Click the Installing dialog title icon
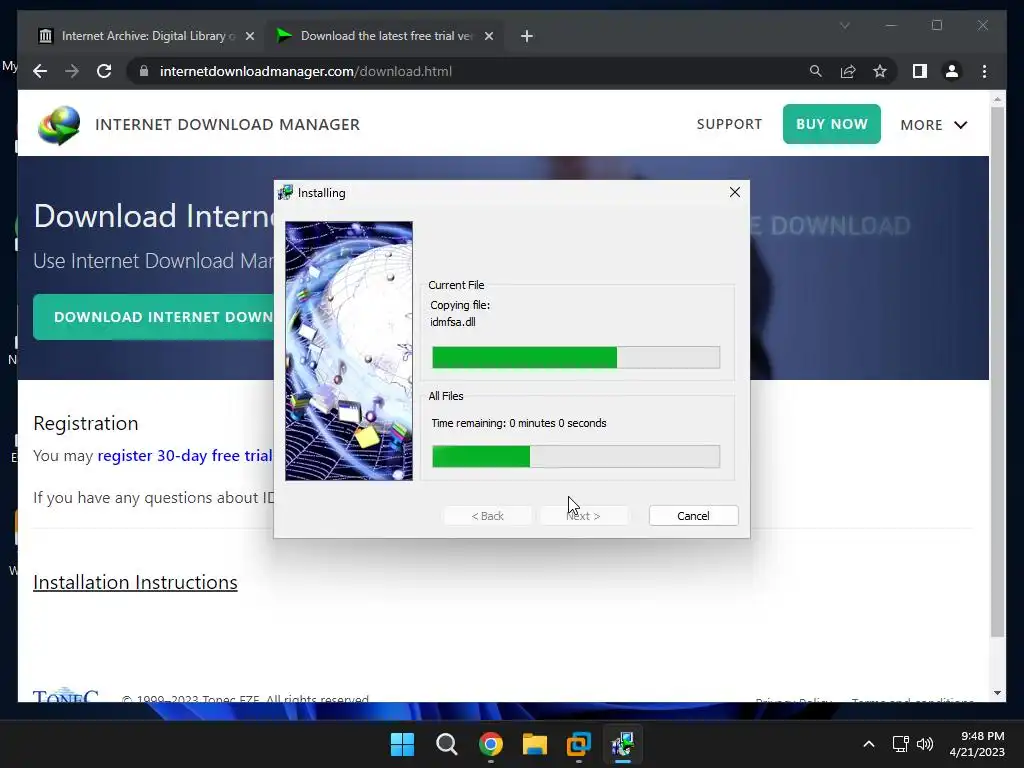 click(285, 193)
